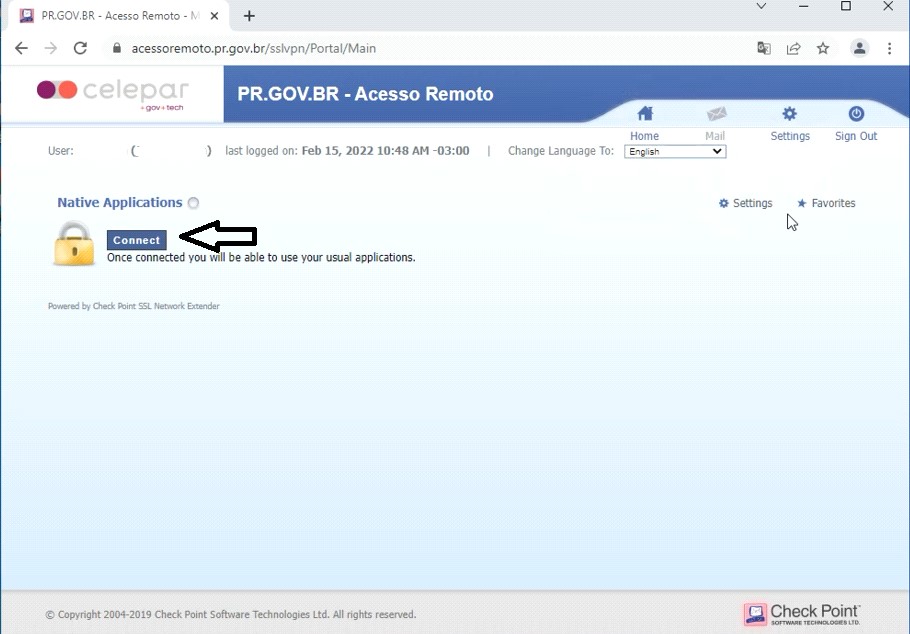
Task: Collapse the Native Applications section toggle
Action: (193, 203)
